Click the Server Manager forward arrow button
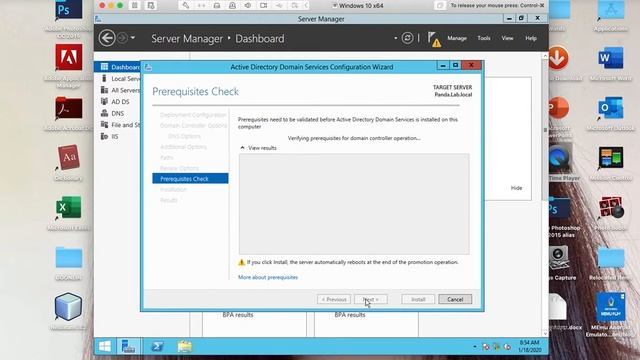This screenshot has width=640, height=360. click(x=122, y=38)
